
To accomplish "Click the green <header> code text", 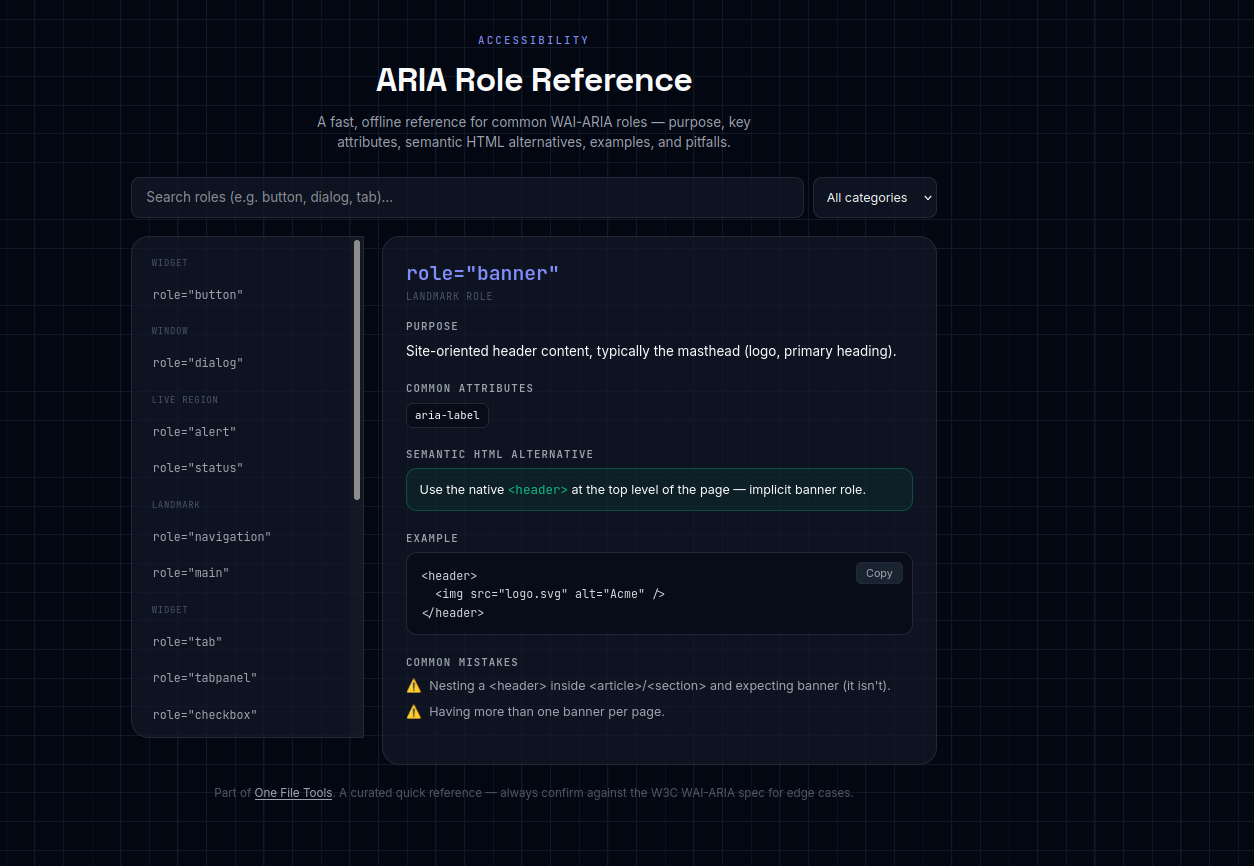I will coord(538,490).
